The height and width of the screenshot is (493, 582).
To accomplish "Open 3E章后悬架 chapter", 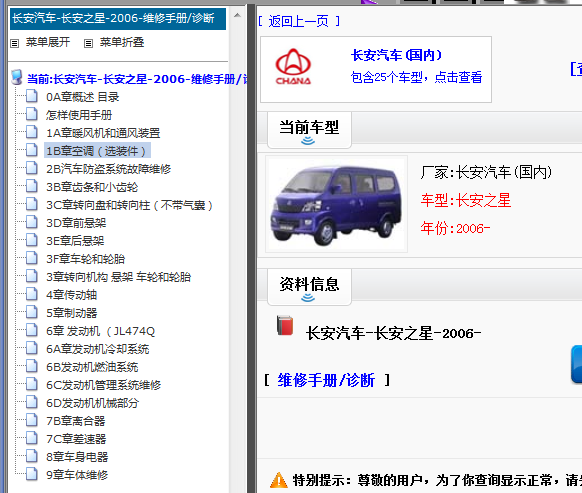I will 75,241.
